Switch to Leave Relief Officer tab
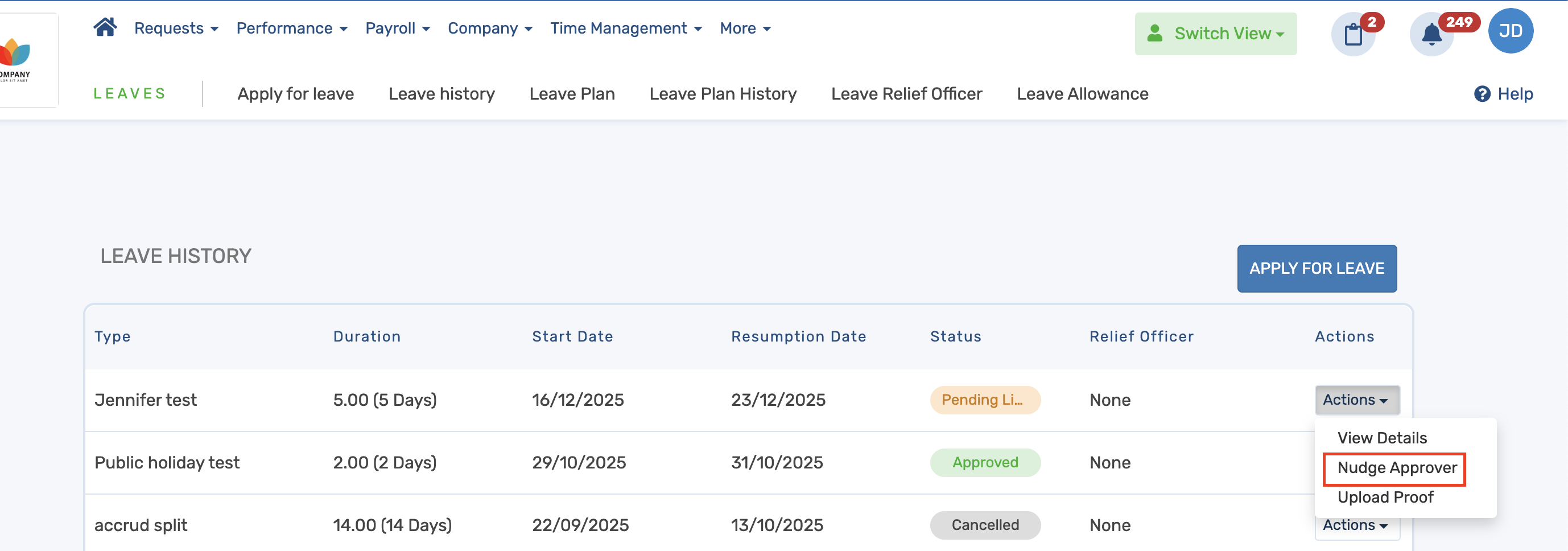This screenshot has width=1568, height=551. coord(906,94)
